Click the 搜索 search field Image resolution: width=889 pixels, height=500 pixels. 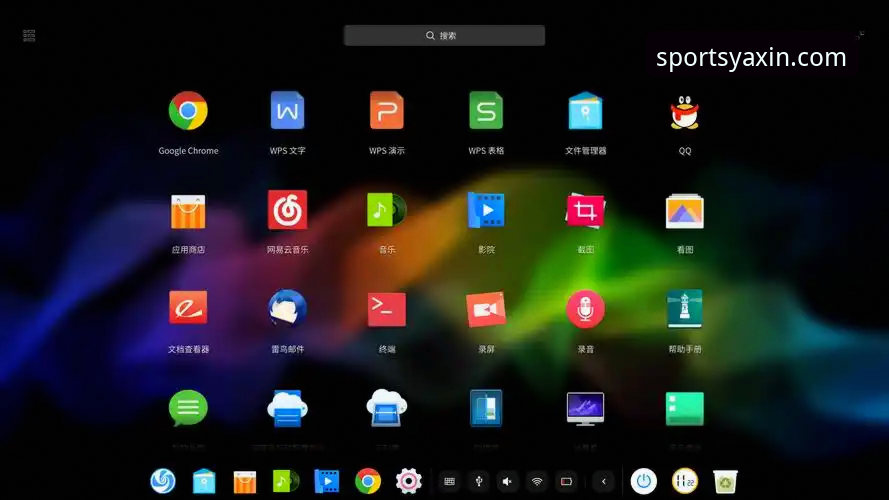(x=444, y=36)
